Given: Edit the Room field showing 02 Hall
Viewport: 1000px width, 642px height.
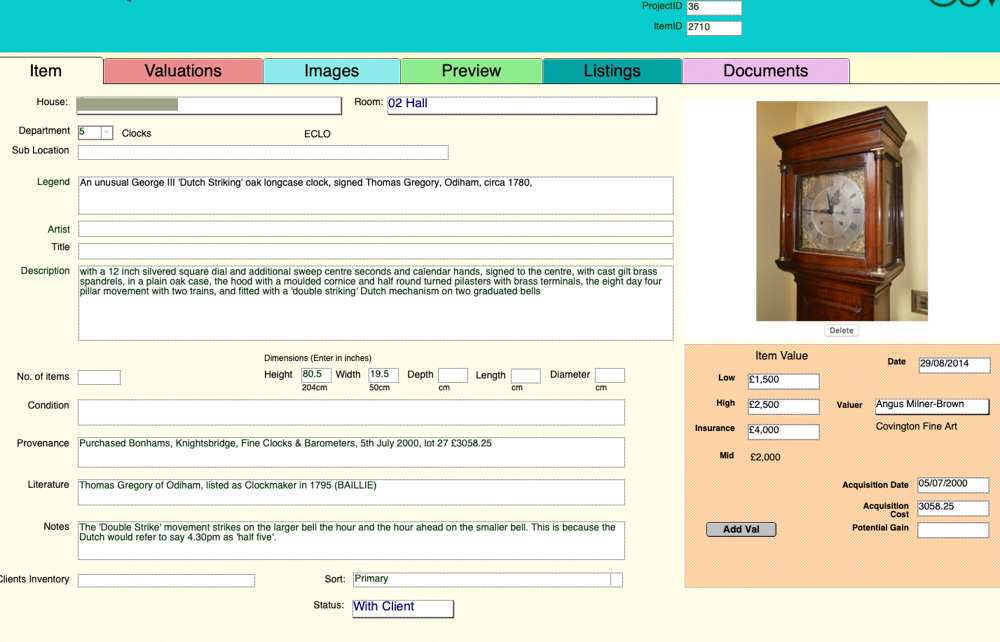Looking at the screenshot, I should pos(520,105).
